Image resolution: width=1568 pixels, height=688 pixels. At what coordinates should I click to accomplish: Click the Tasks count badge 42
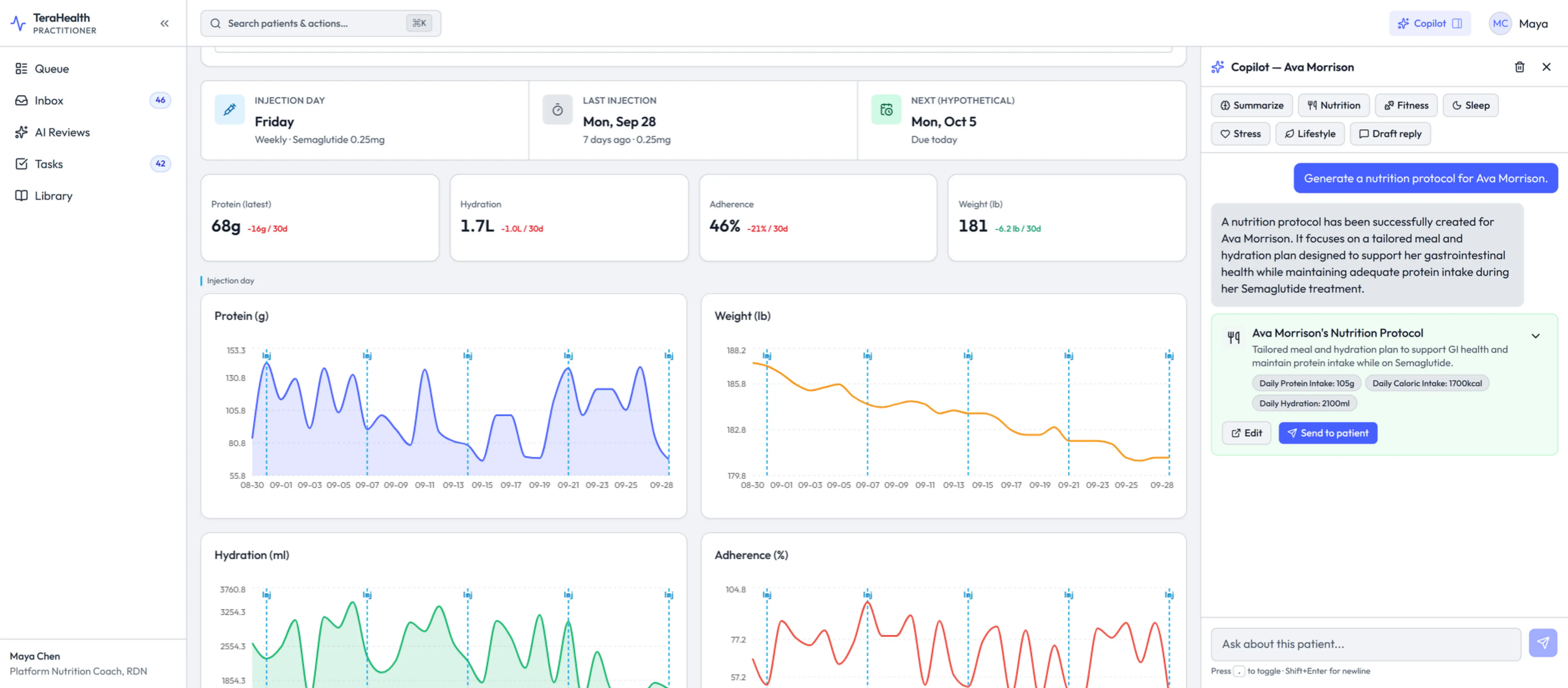[x=160, y=164]
